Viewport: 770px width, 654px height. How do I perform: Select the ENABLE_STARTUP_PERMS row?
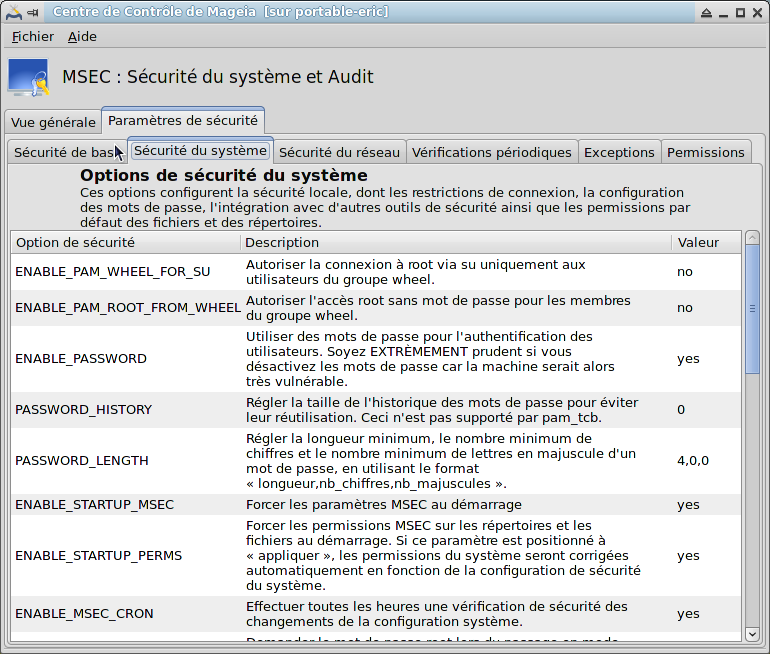376,556
